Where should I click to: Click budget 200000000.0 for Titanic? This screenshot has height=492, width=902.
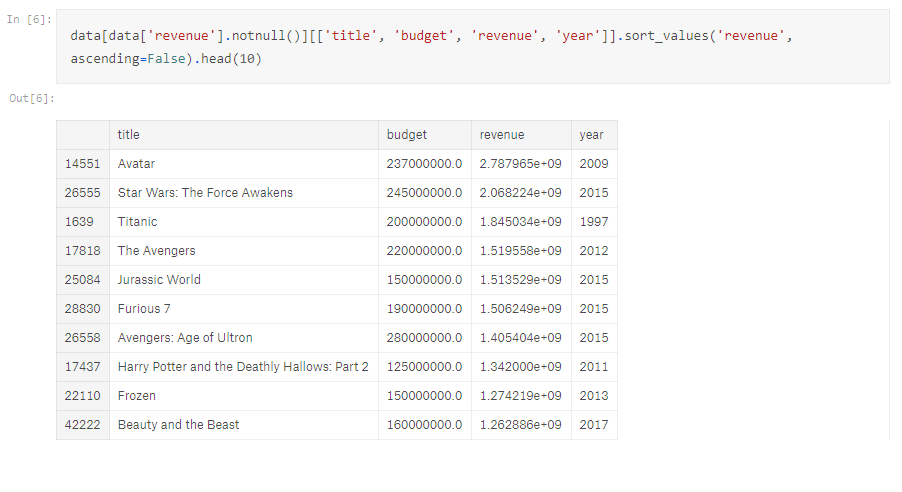tap(425, 222)
